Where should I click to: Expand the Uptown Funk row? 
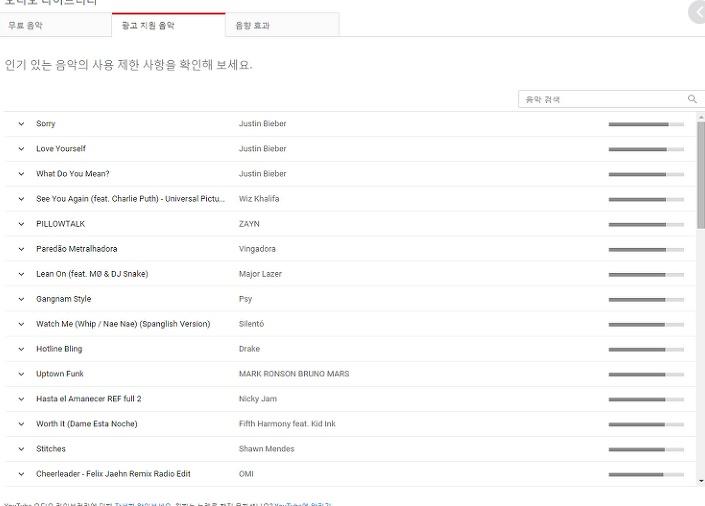[x=21, y=374]
